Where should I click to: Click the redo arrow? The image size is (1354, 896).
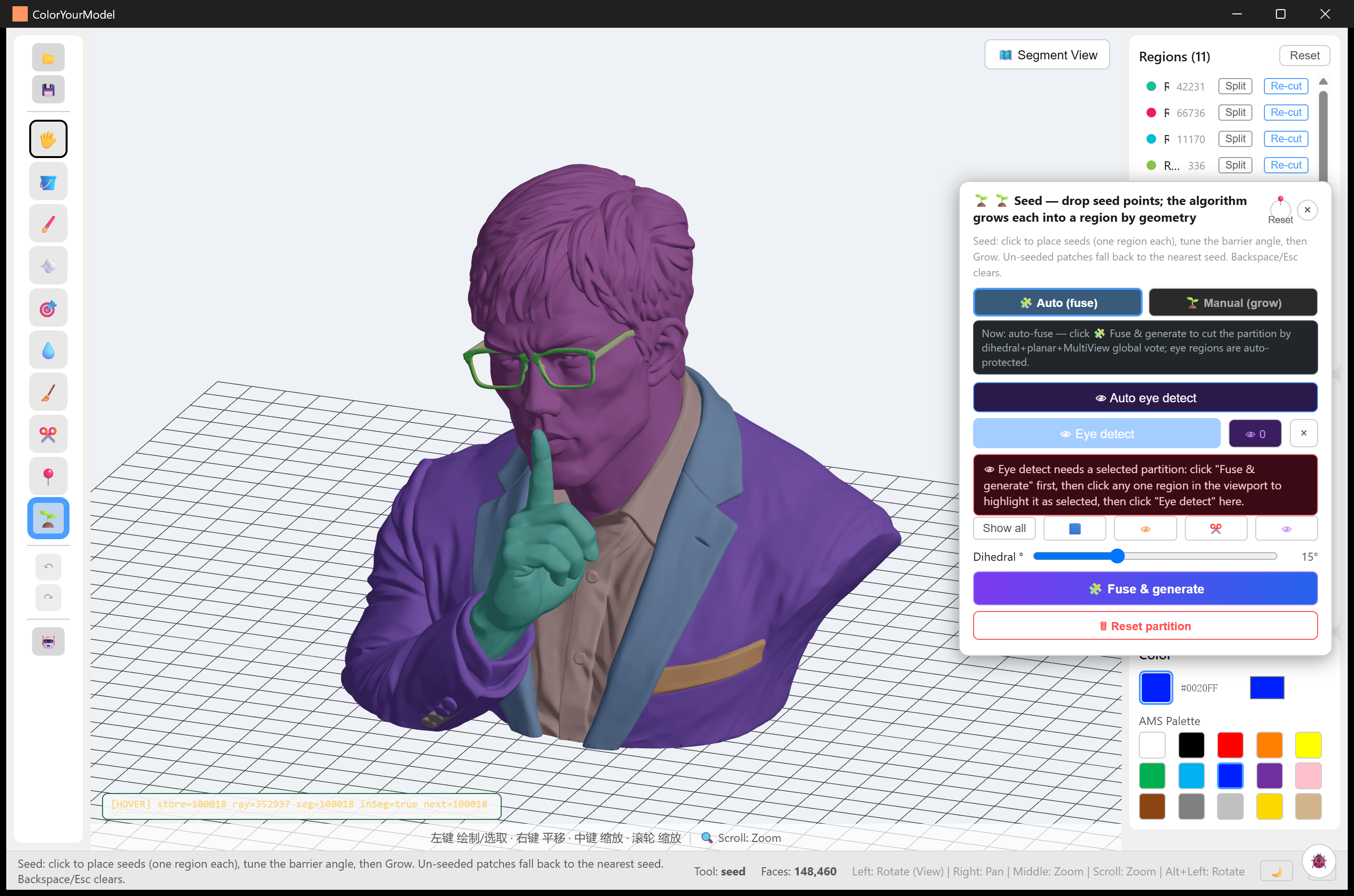[48, 597]
